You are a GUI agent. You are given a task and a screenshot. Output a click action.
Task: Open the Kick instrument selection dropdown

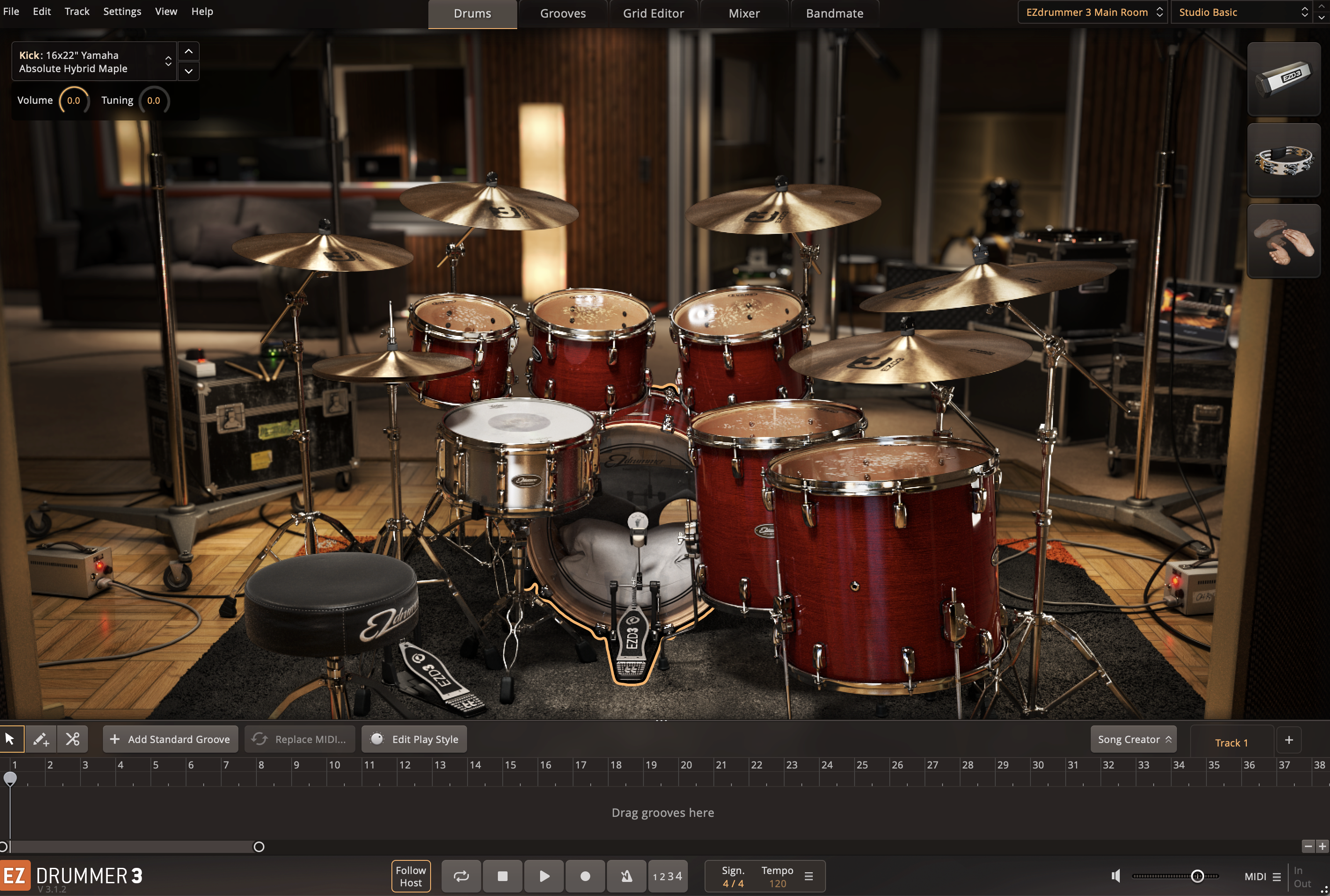pyautogui.click(x=94, y=61)
